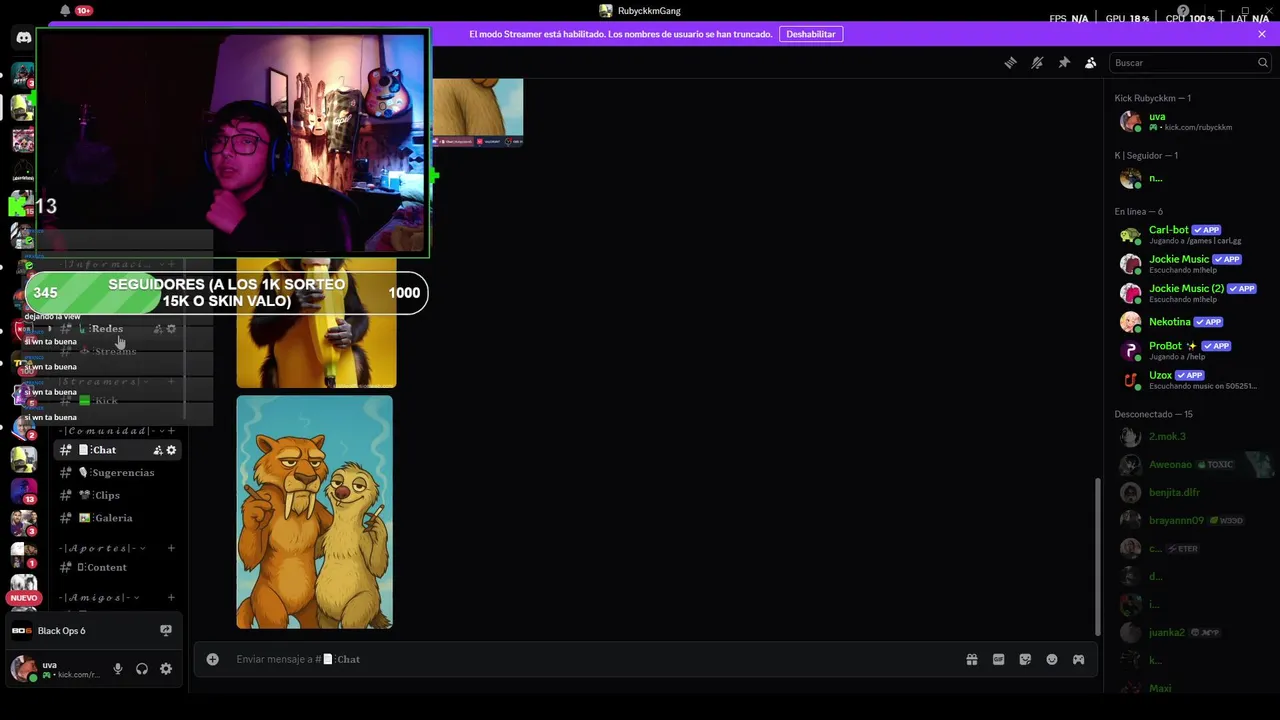Open Nekotina bot member entry
This screenshot has width=1280, height=720.
(x=1190, y=322)
